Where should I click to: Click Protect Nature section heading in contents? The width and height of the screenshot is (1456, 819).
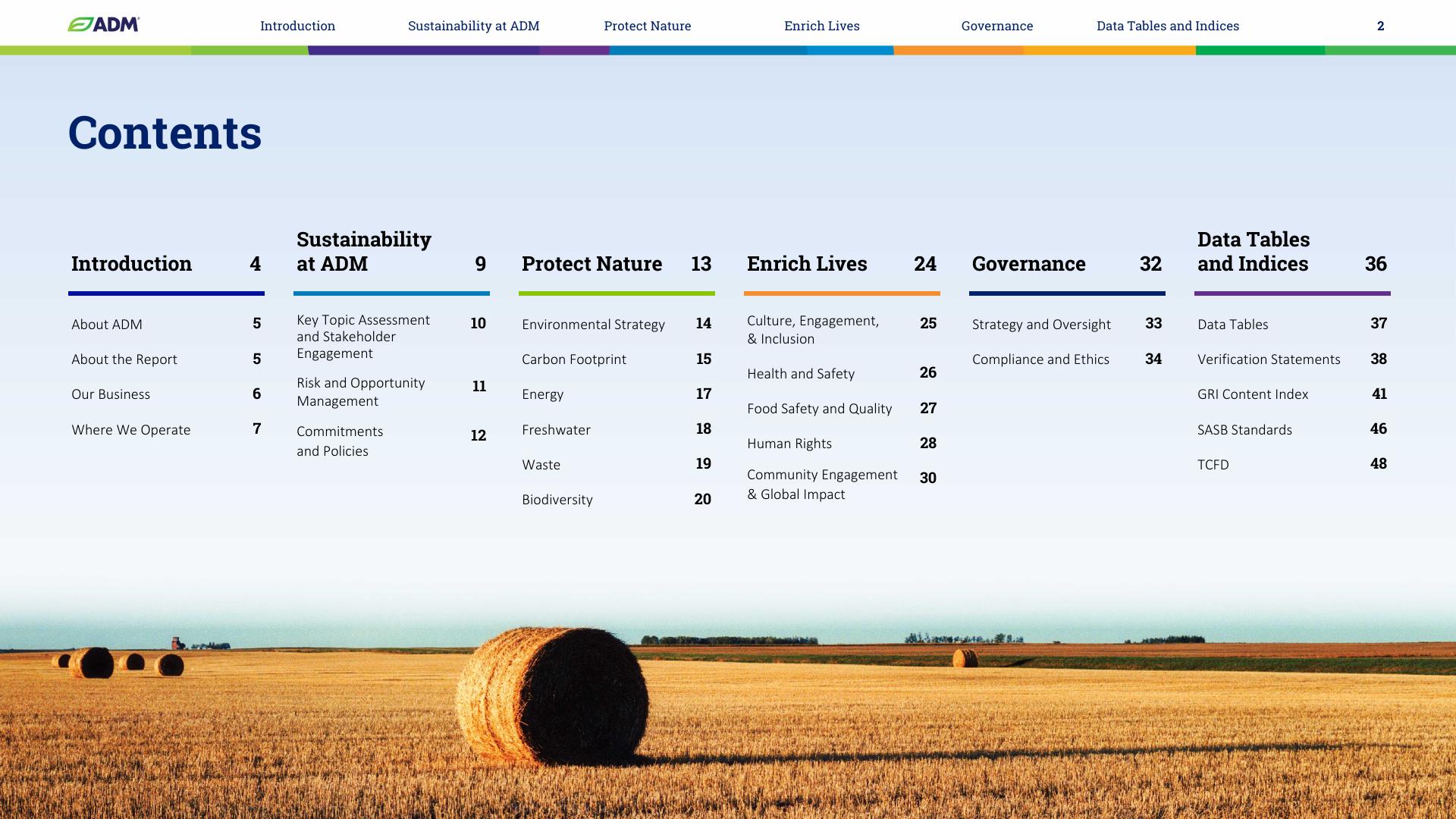click(591, 264)
